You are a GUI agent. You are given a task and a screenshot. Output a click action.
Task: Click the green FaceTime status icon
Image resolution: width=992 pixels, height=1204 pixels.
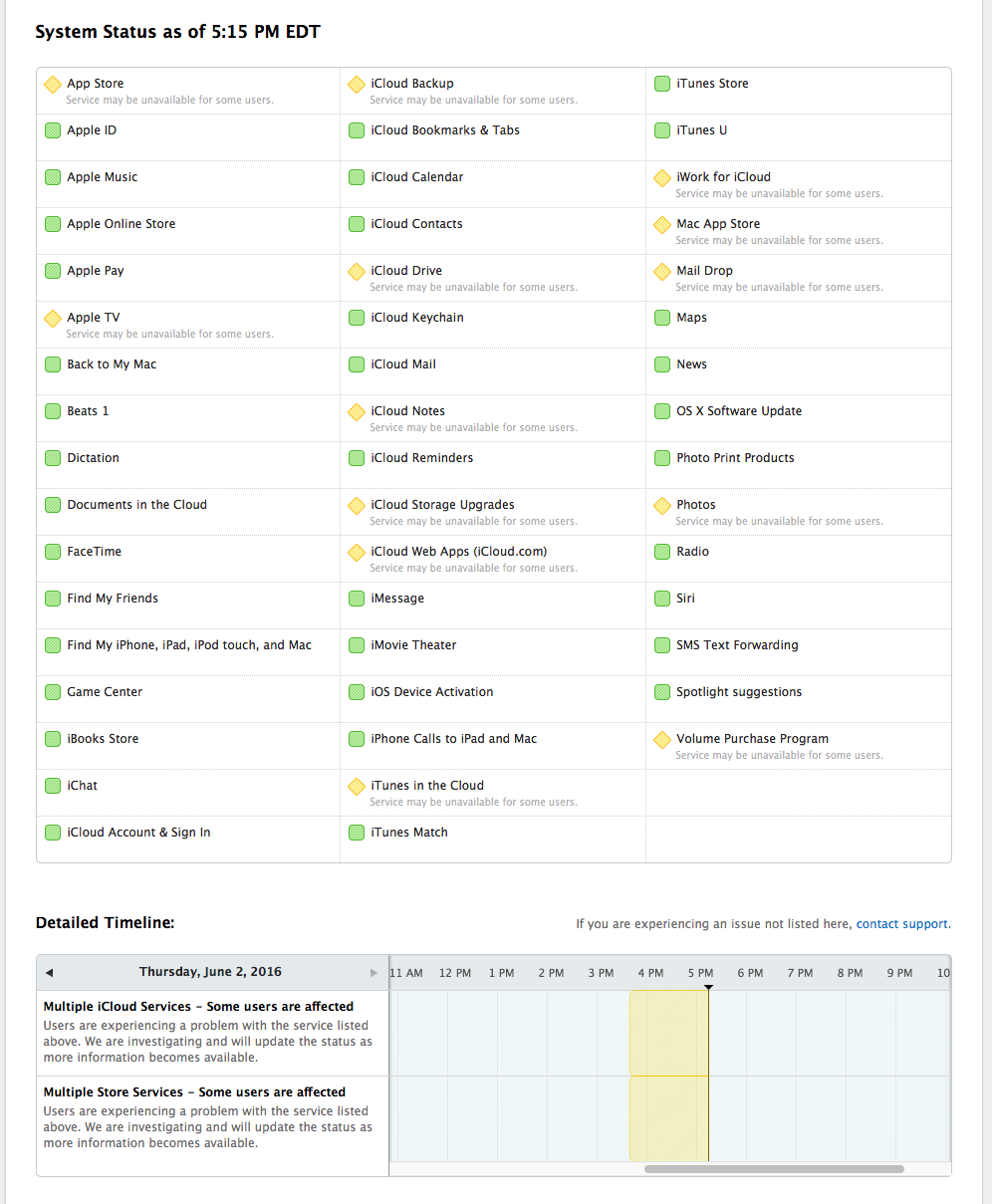tap(53, 552)
